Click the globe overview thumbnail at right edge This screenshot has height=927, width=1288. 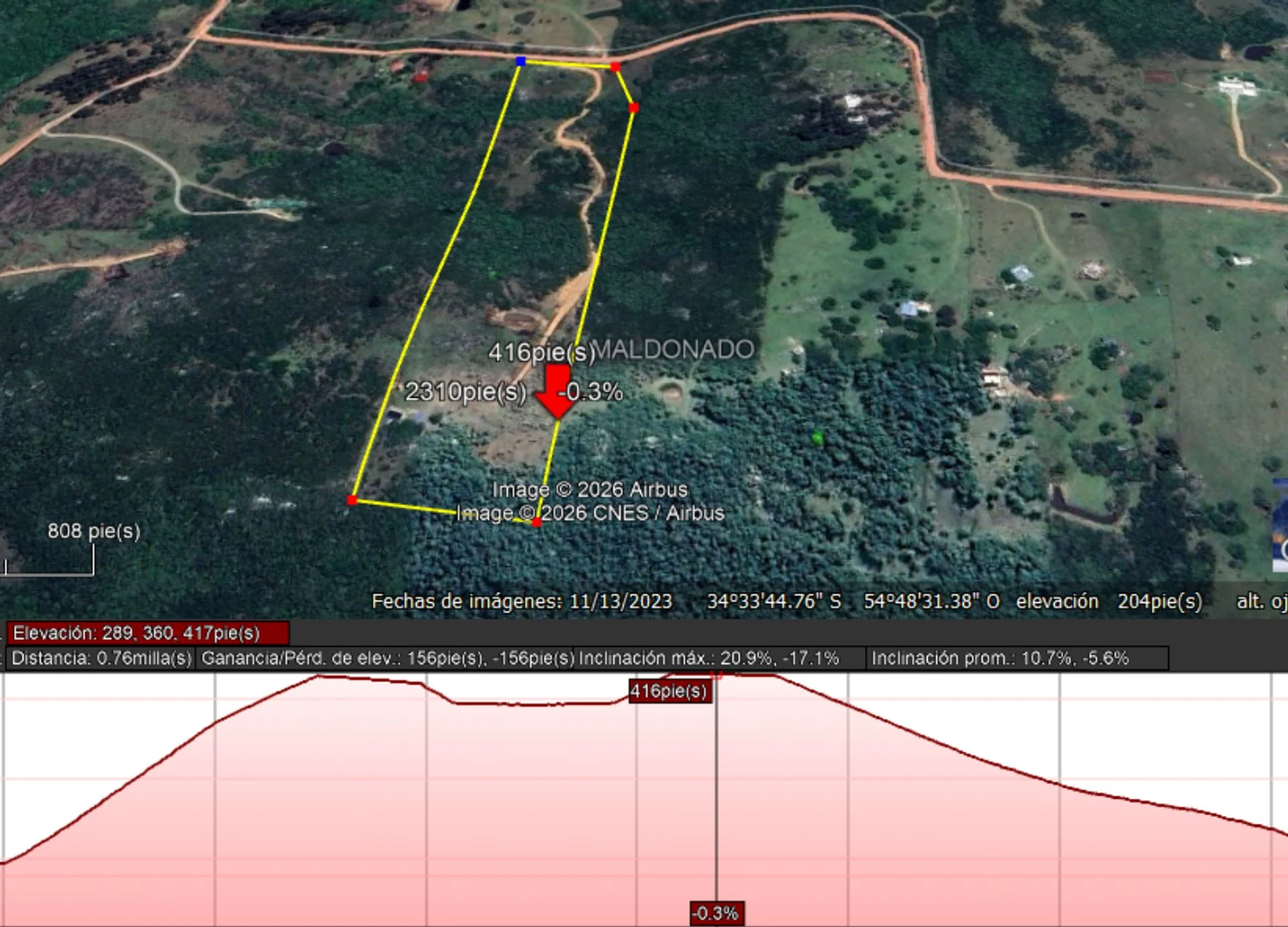coord(1280,525)
